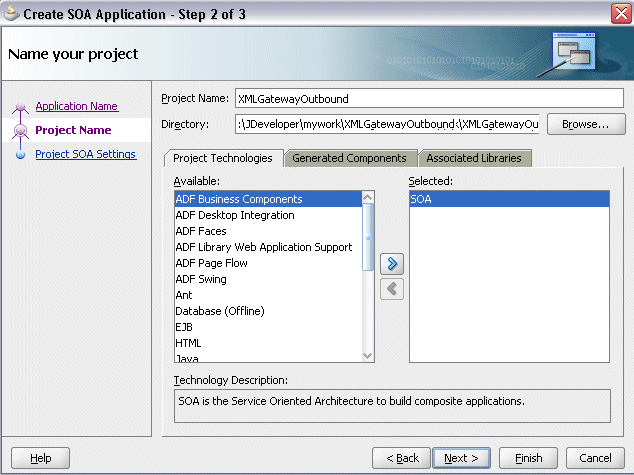This screenshot has width=634, height=475.
Task: Cancel the wizard
Action: tap(595, 458)
